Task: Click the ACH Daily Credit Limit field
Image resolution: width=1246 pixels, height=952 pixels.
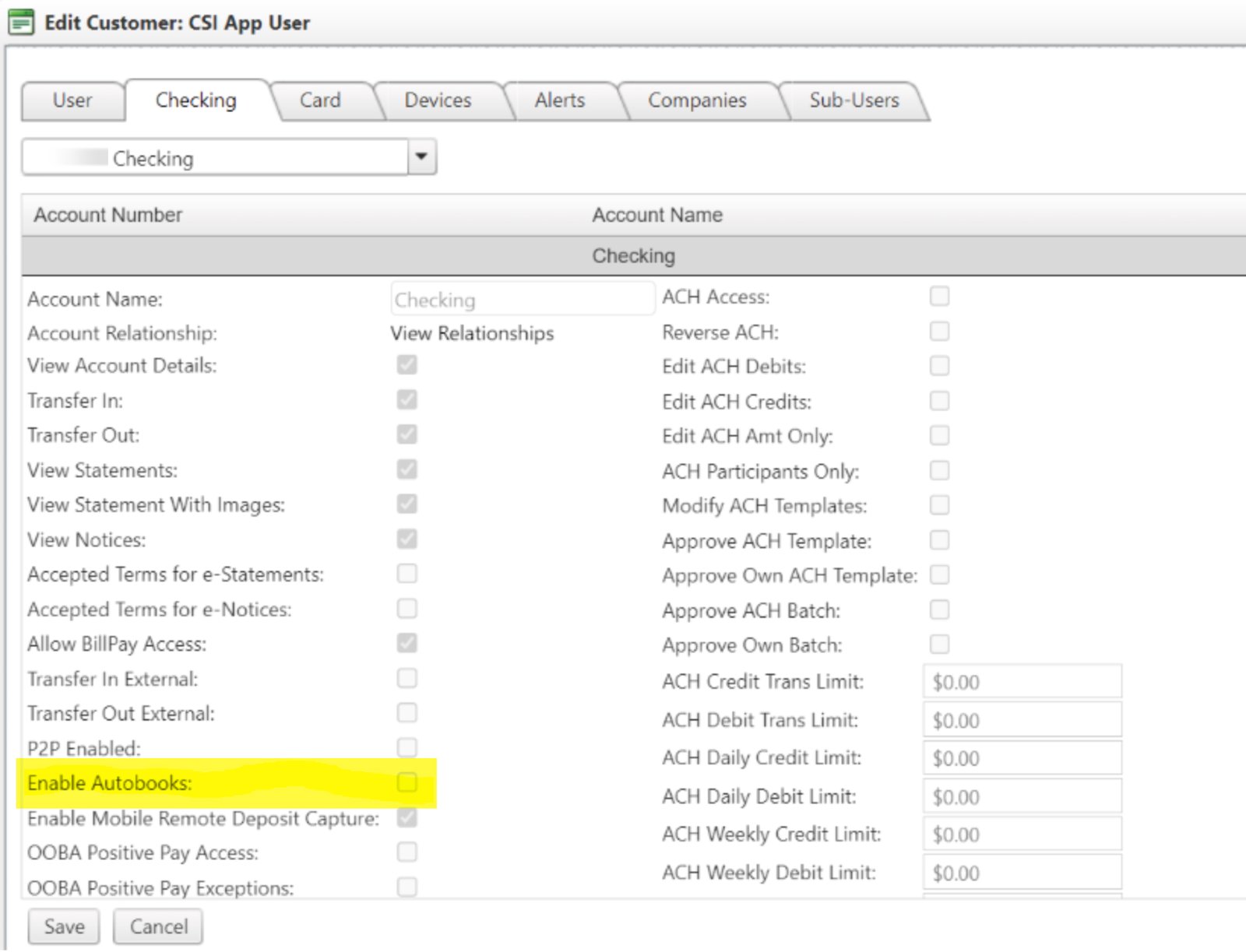Action: coord(1021,757)
